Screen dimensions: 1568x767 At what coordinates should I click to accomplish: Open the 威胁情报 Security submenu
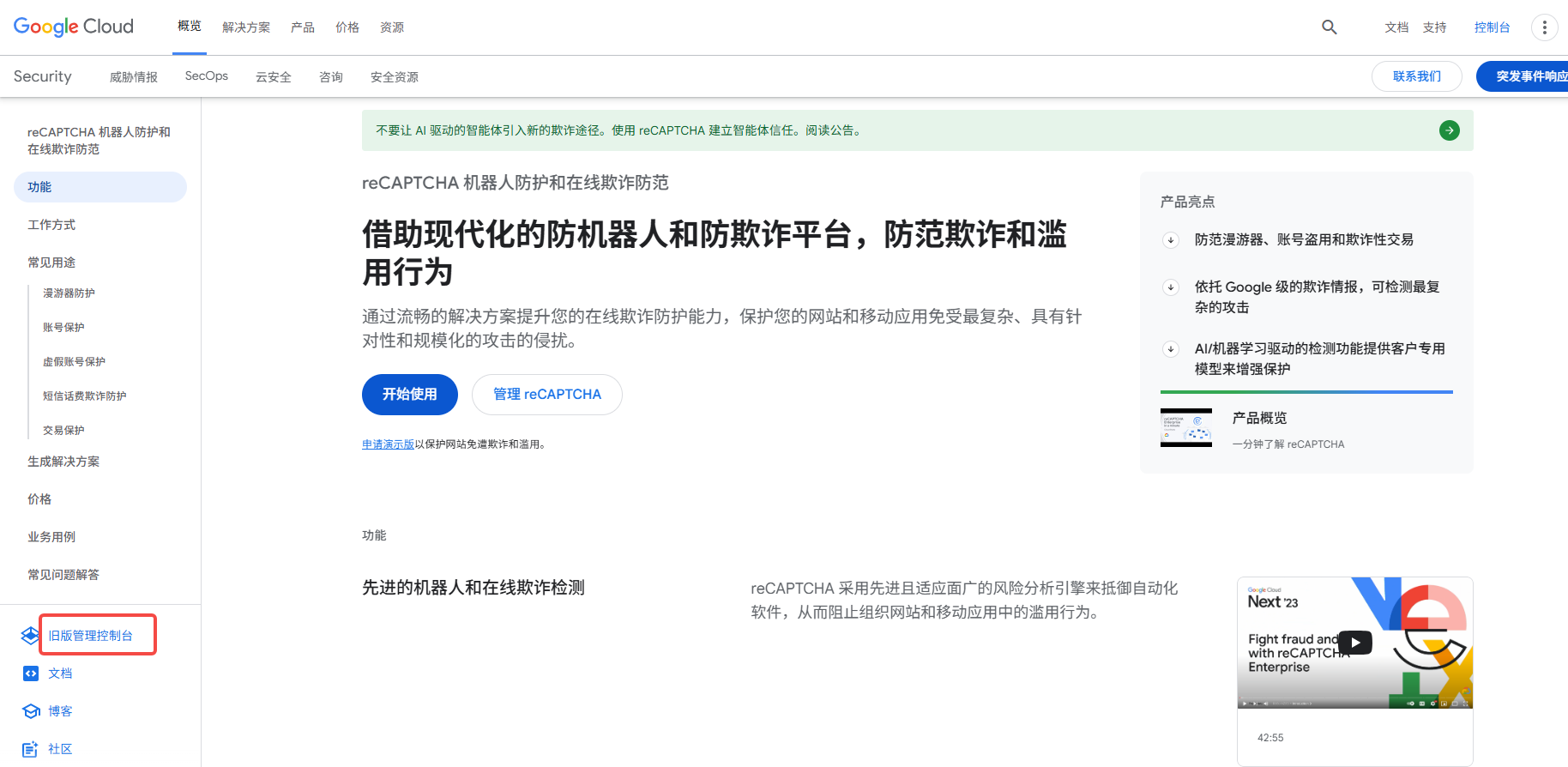134,77
